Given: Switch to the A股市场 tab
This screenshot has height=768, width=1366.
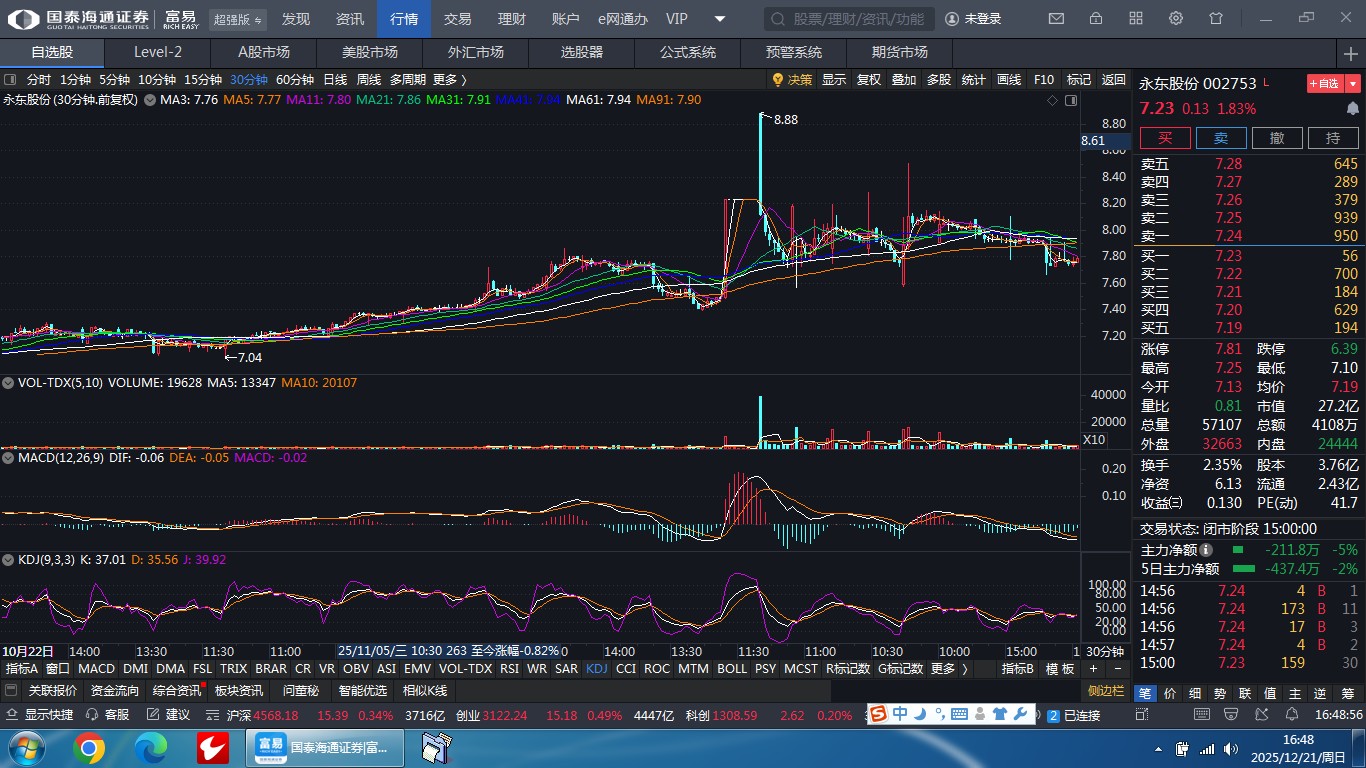Looking at the screenshot, I should click(263, 53).
